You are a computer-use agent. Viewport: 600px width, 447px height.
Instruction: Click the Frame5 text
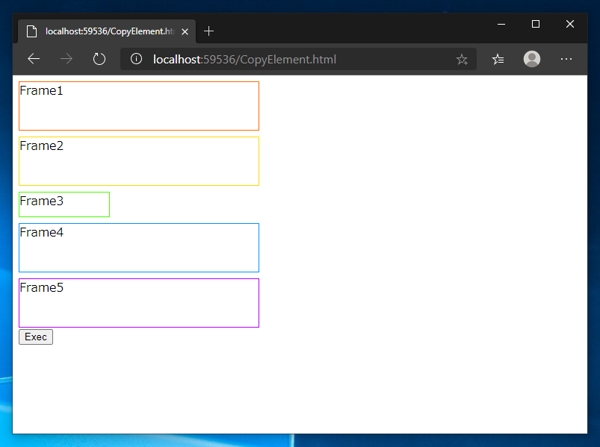point(42,287)
